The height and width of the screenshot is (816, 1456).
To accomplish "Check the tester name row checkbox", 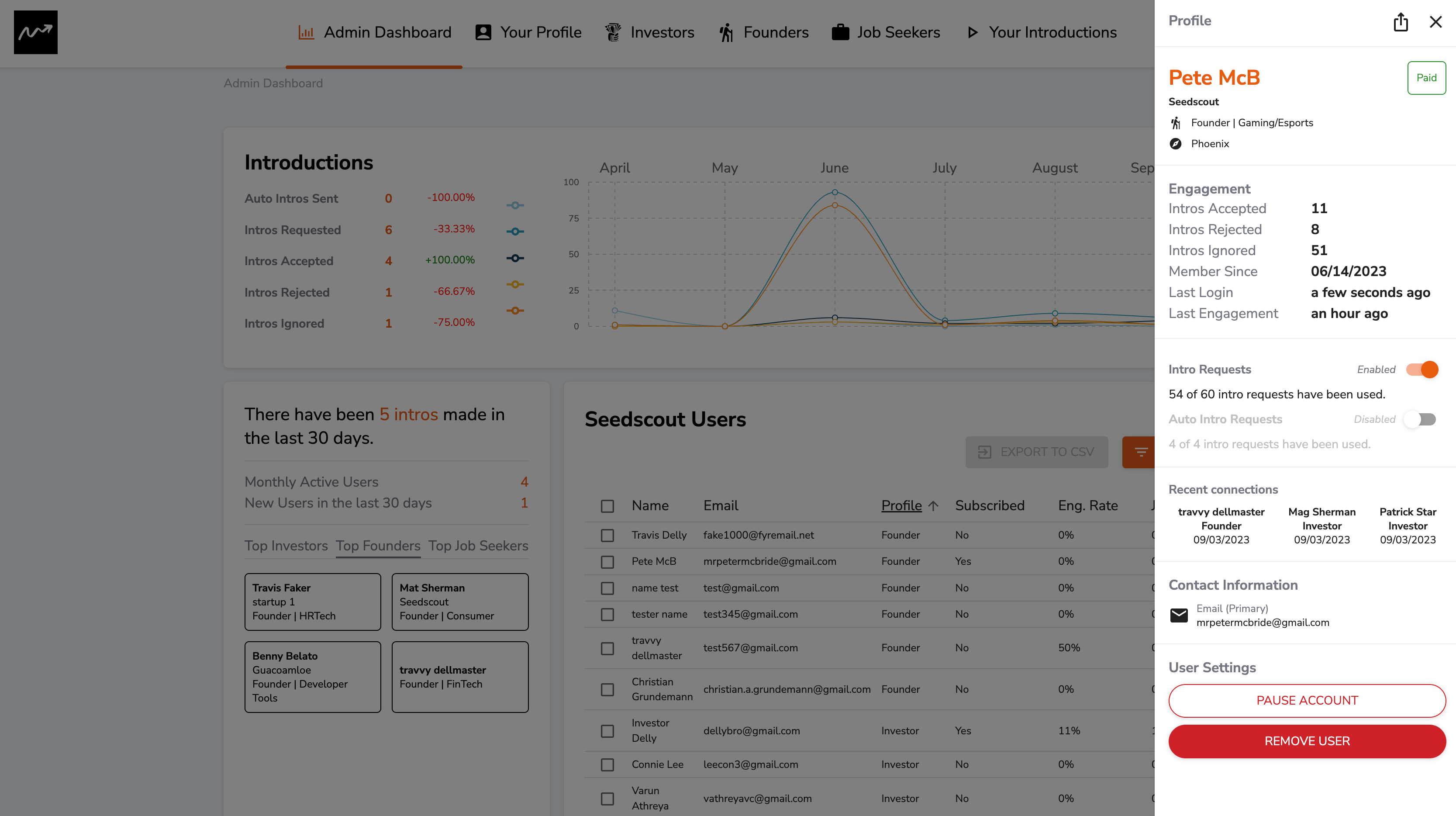I will [607, 615].
